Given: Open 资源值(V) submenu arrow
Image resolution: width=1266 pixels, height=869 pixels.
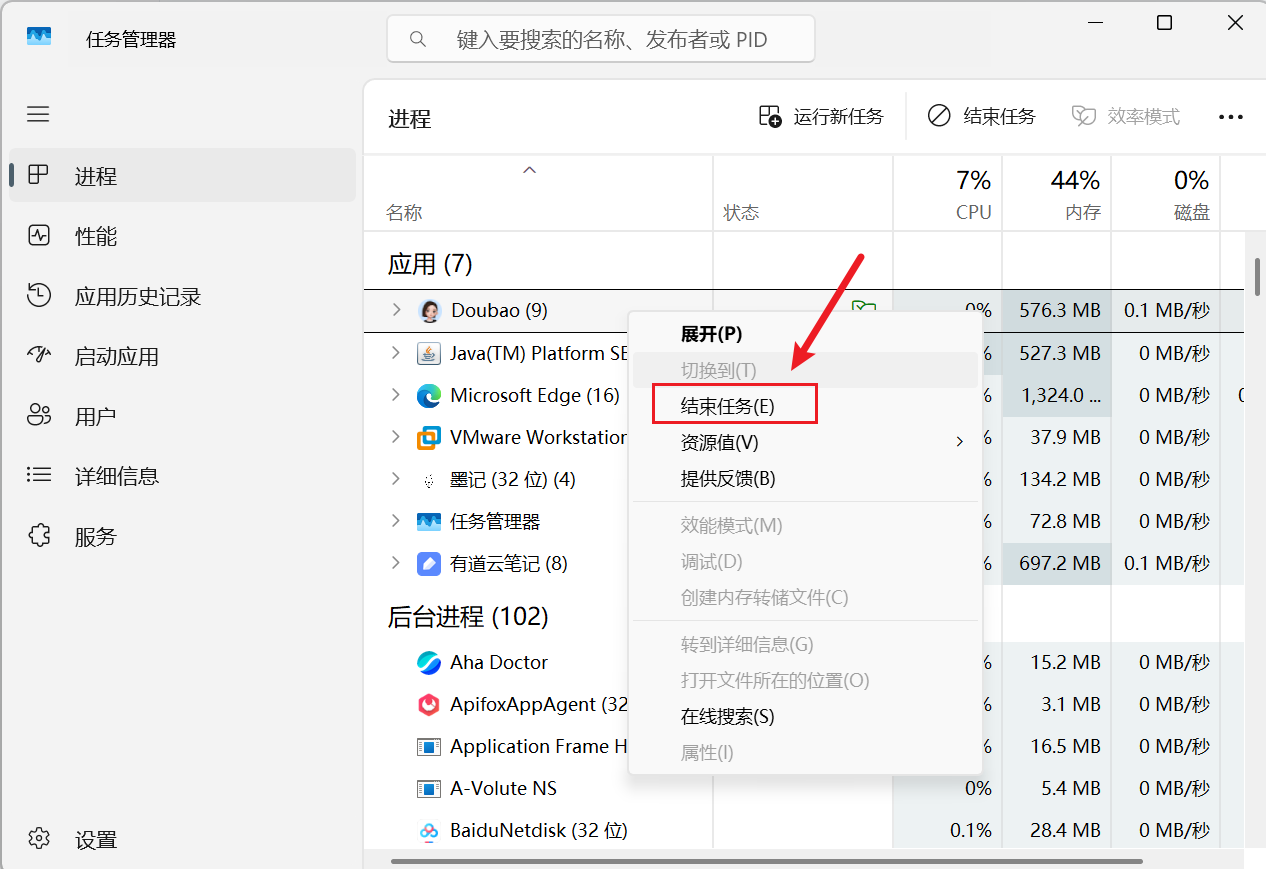Looking at the screenshot, I should tap(960, 441).
